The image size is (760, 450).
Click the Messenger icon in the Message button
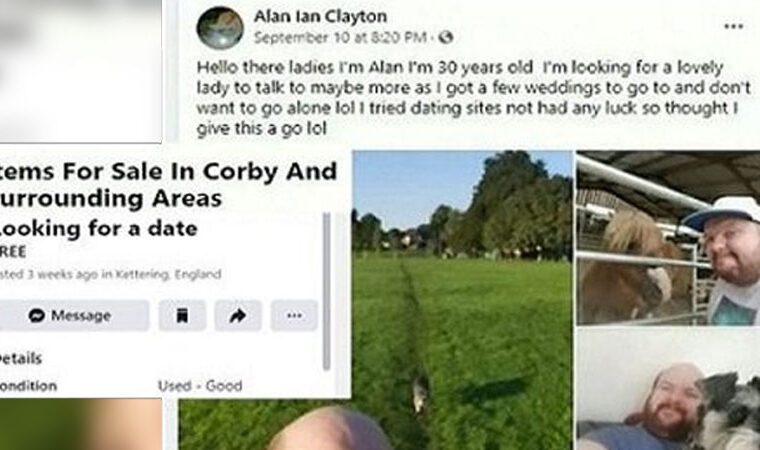[36, 316]
